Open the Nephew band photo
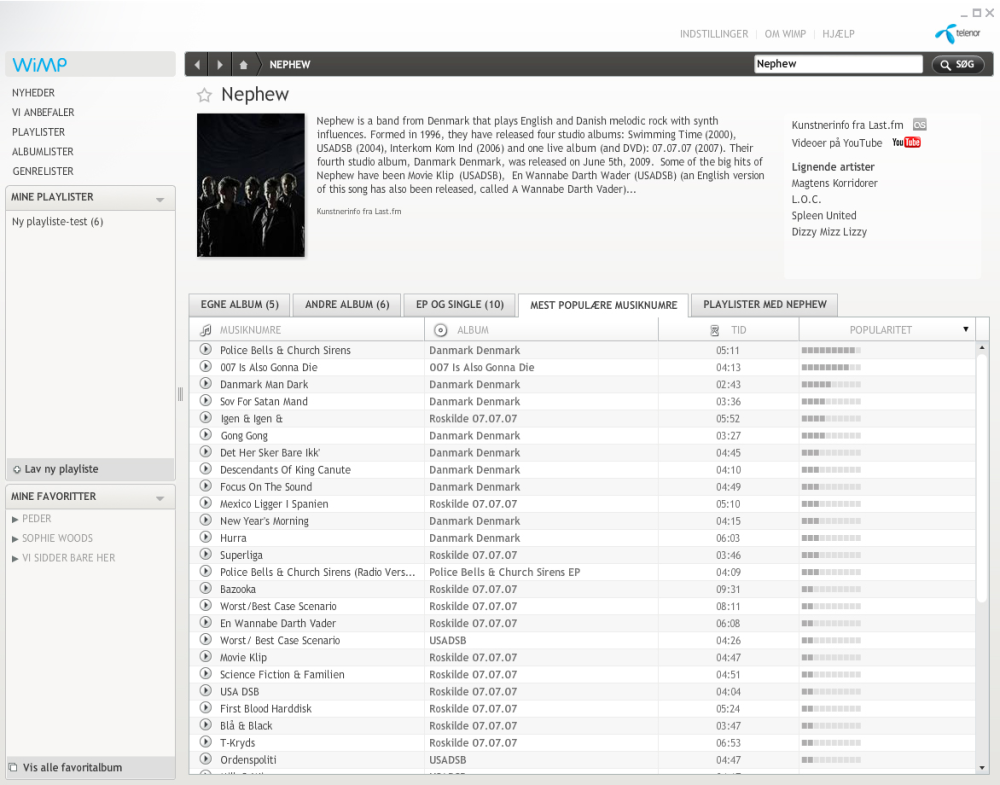1000x785 pixels. pyautogui.click(x=251, y=185)
